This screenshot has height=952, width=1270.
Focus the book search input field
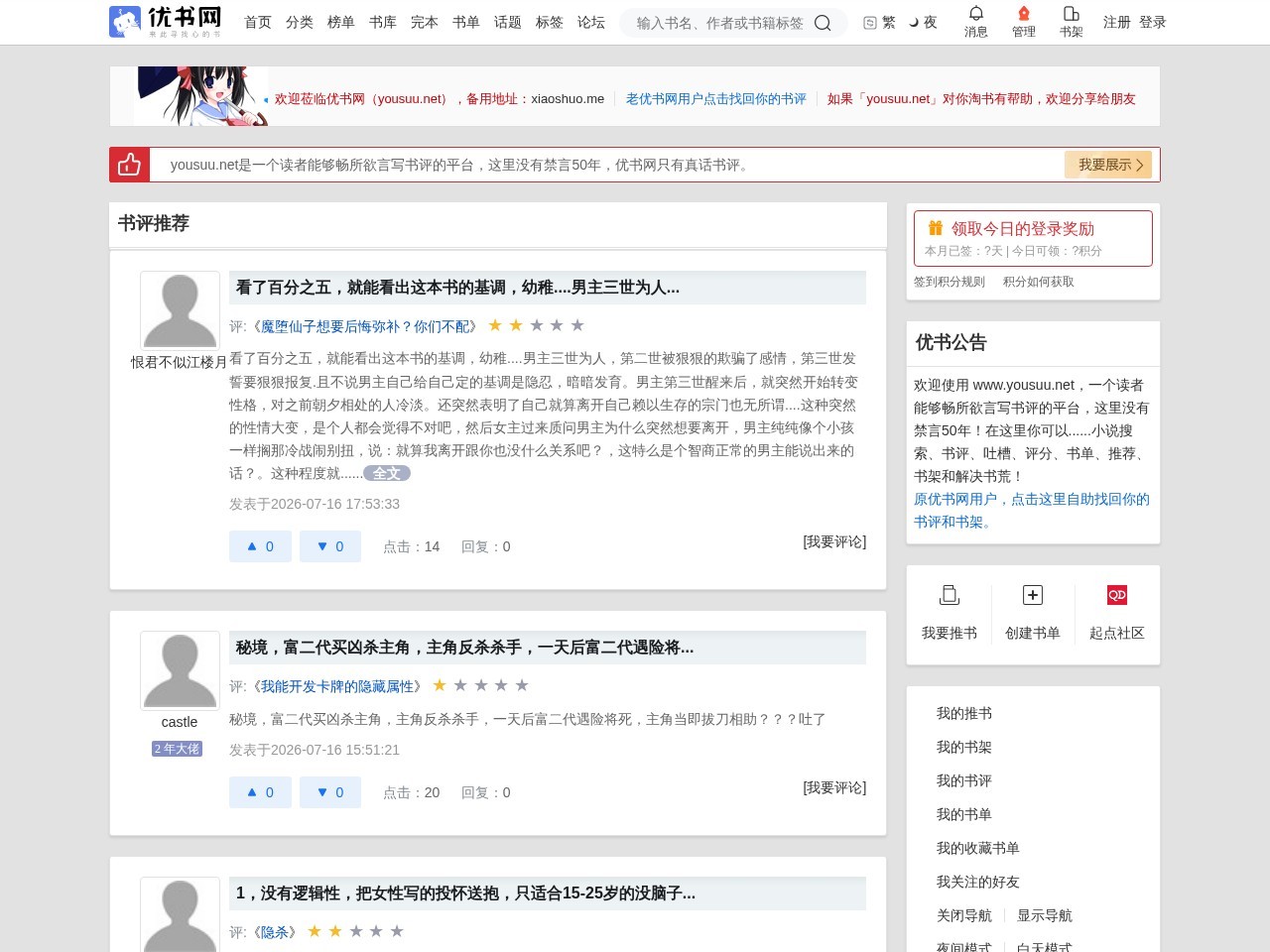[719, 23]
